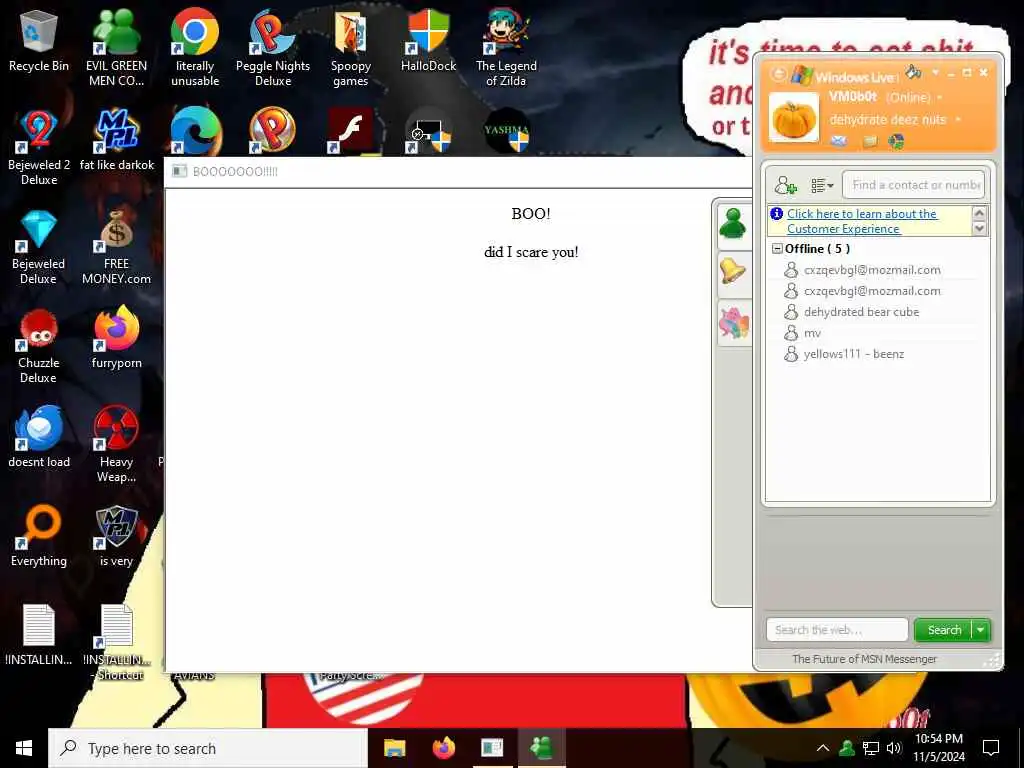Select the Recycle Bin desktop icon
Screen dimensions: 1024x768
point(39,41)
